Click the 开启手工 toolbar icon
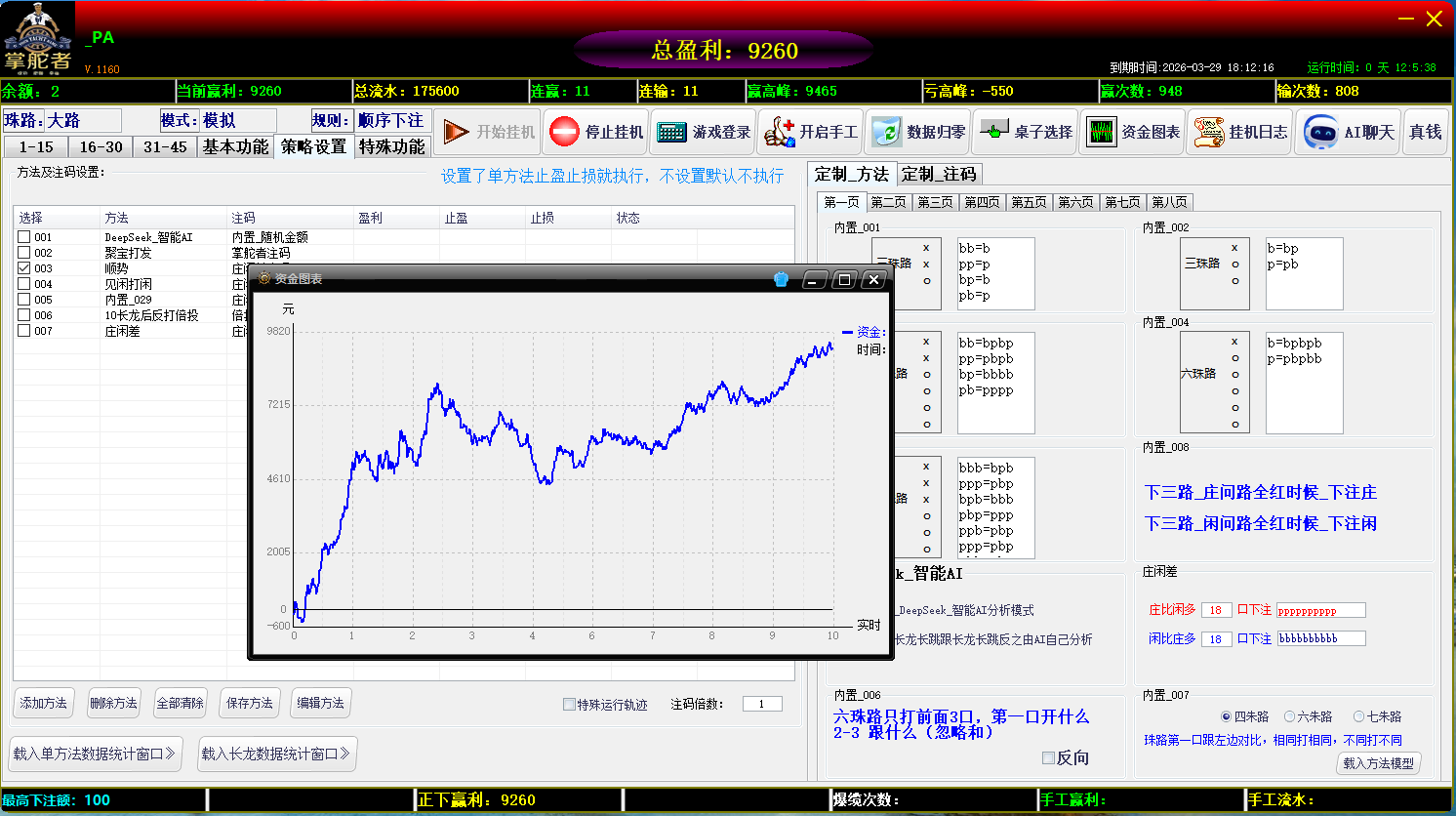This screenshot has width=1456, height=816. pos(779,132)
